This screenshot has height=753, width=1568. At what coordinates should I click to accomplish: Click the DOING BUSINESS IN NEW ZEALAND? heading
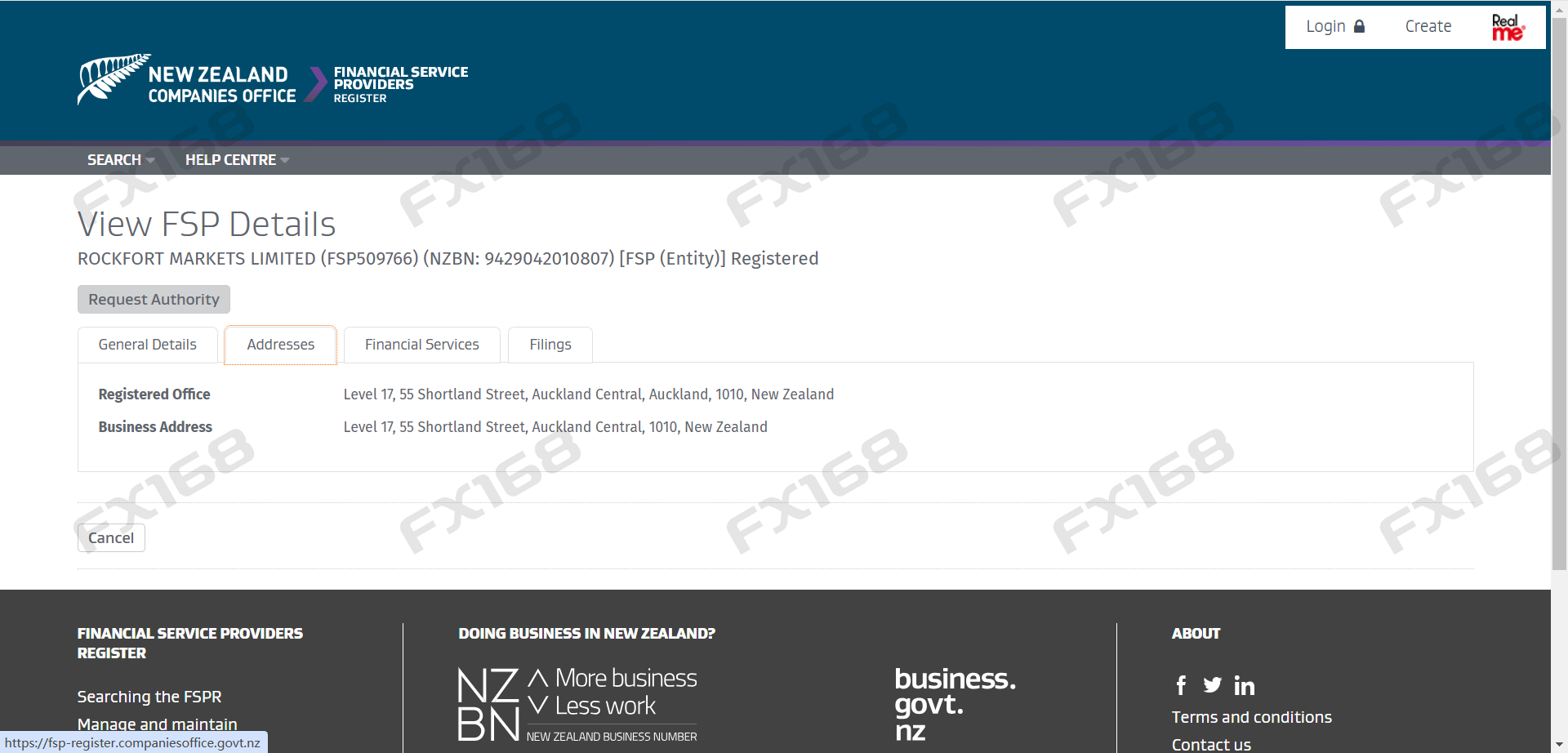click(586, 634)
